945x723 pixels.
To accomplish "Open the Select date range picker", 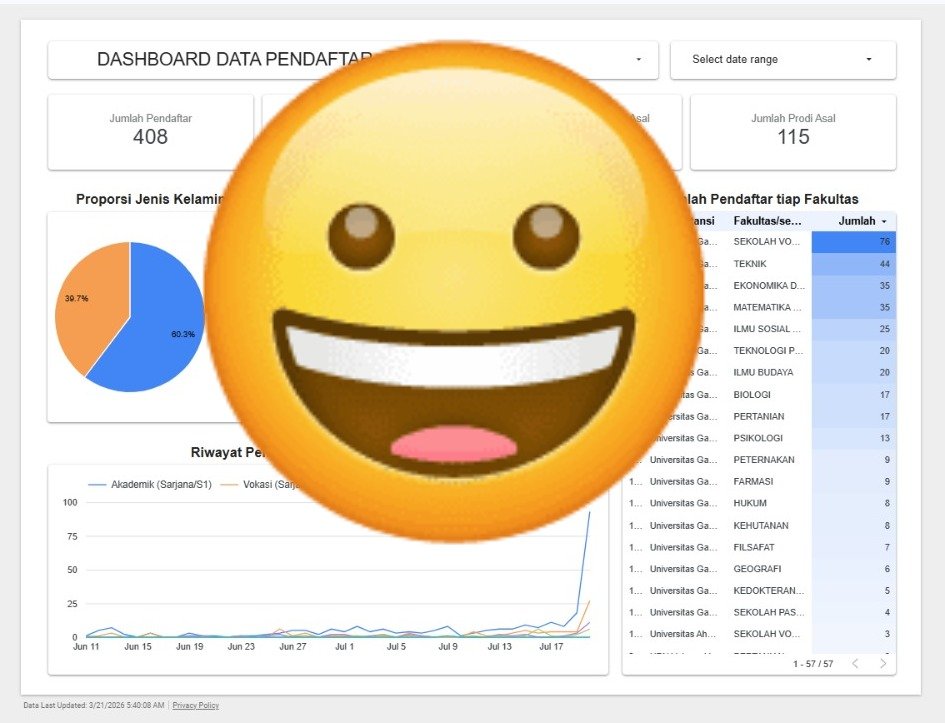I will [783, 60].
